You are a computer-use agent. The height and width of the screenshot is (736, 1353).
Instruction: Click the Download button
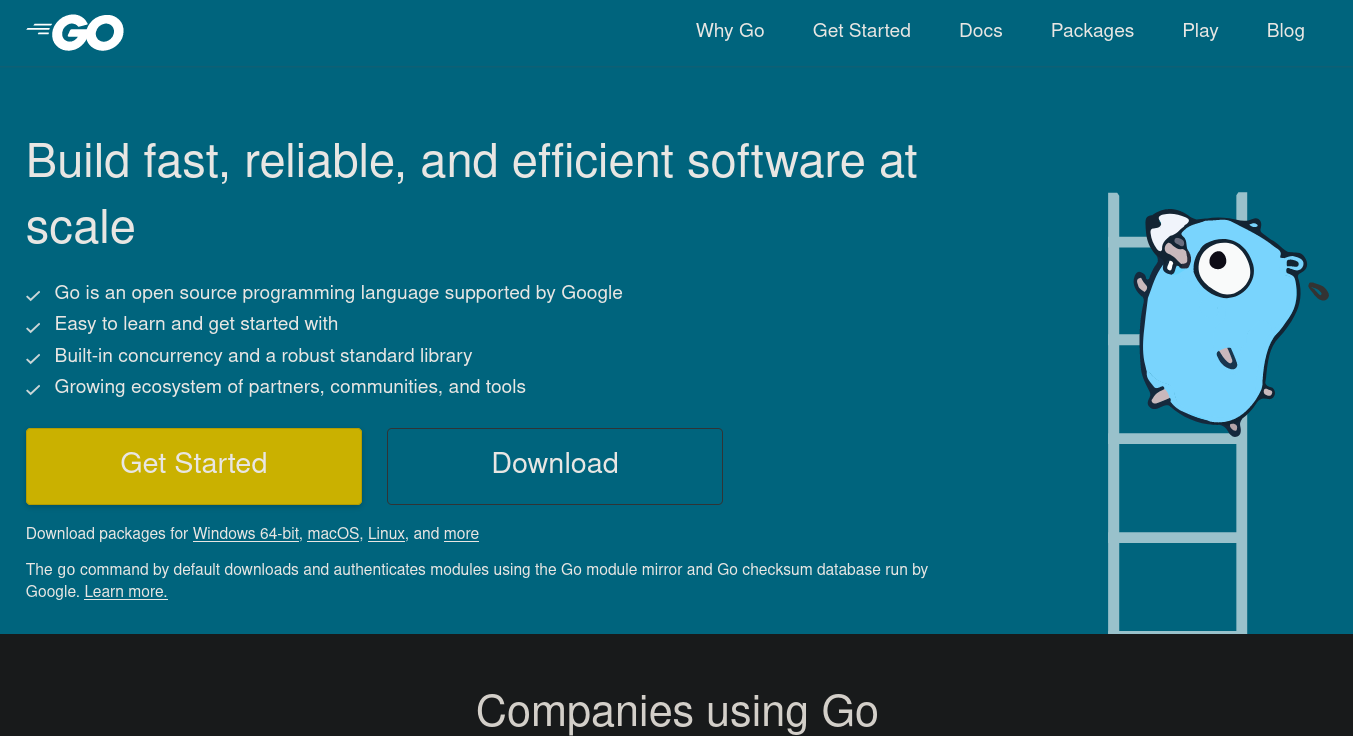point(555,466)
